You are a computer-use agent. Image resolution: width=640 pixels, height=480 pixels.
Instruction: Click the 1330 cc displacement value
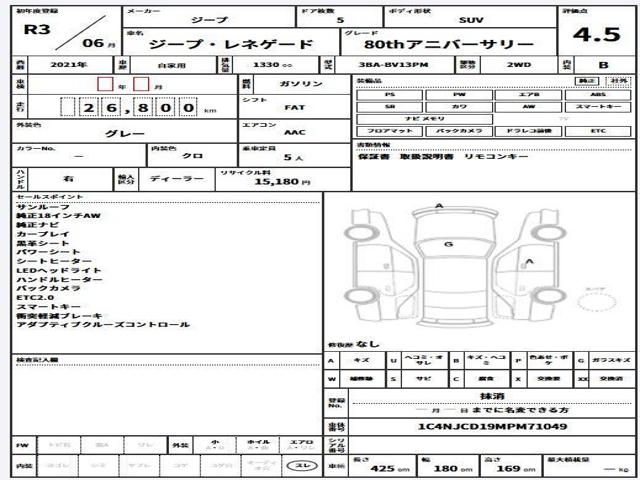pos(272,65)
